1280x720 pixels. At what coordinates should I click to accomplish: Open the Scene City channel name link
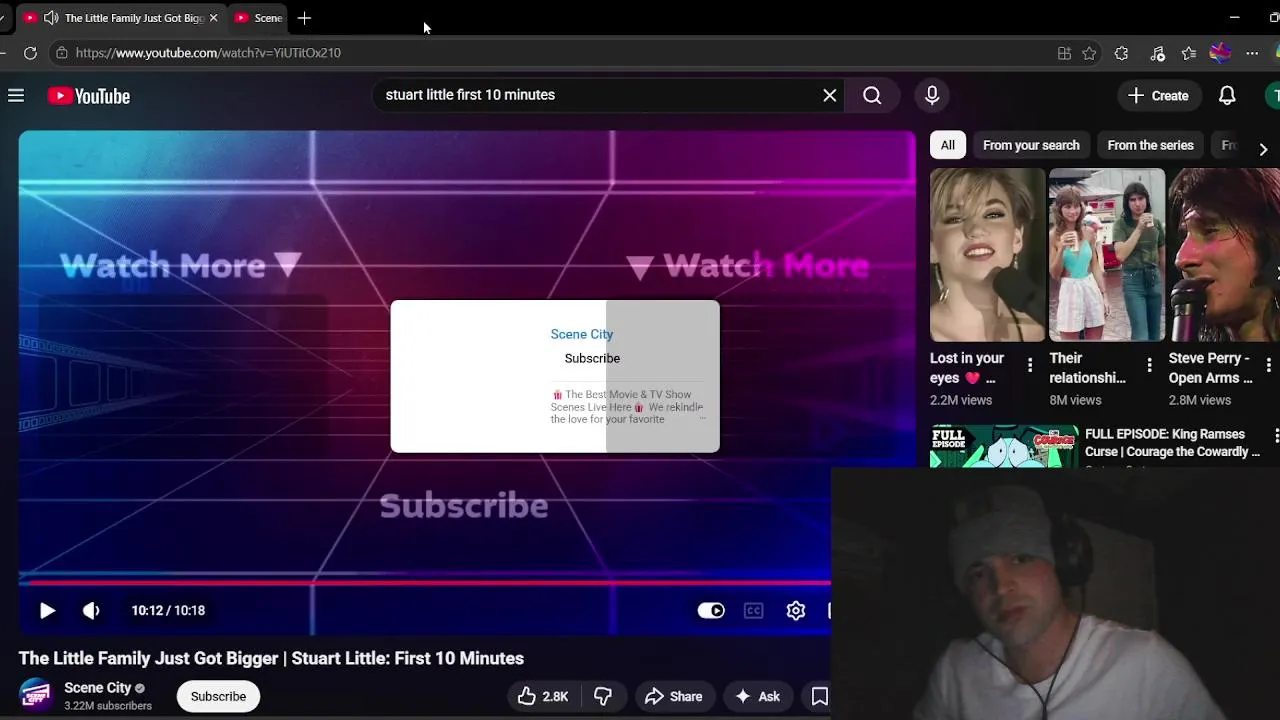point(98,687)
